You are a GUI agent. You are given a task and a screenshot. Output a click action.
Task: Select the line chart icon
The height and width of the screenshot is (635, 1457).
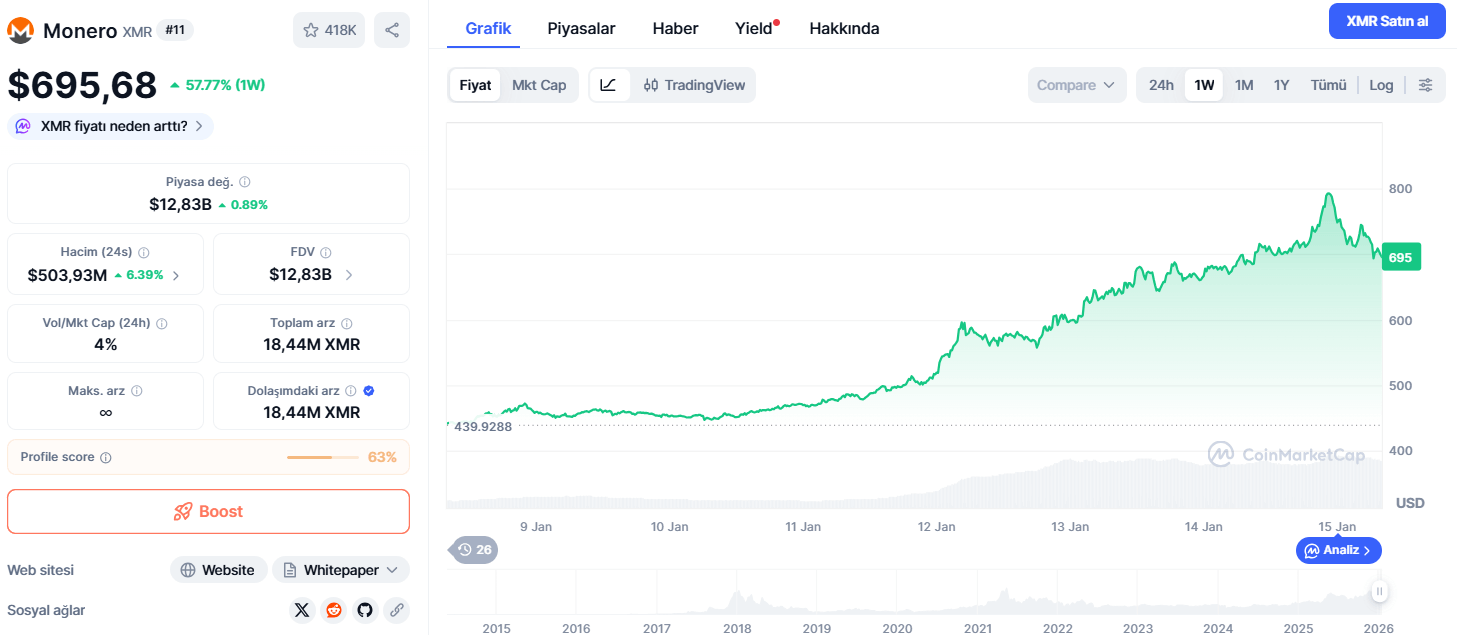pyautogui.click(x=609, y=85)
